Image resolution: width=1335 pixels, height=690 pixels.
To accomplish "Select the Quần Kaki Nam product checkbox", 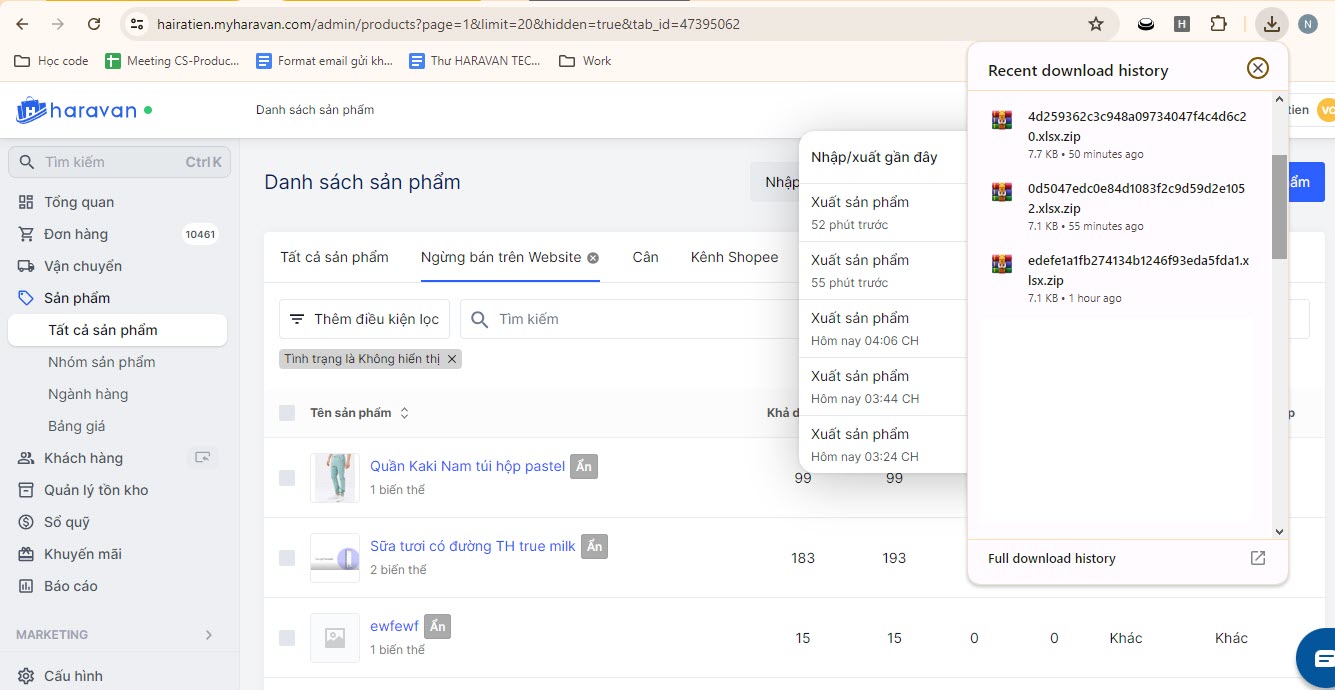I will [287, 478].
